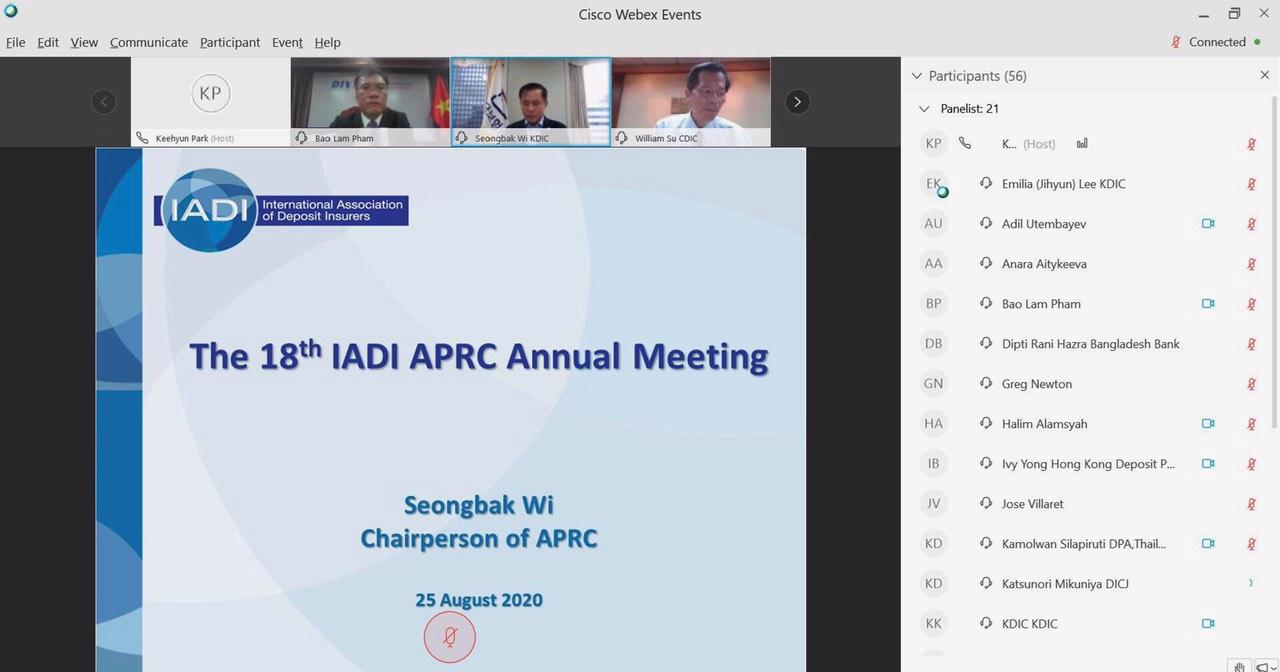The width and height of the screenshot is (1280, 672).
Task: Click the host audio level bars icon
Action: (x=1082, y=144)
